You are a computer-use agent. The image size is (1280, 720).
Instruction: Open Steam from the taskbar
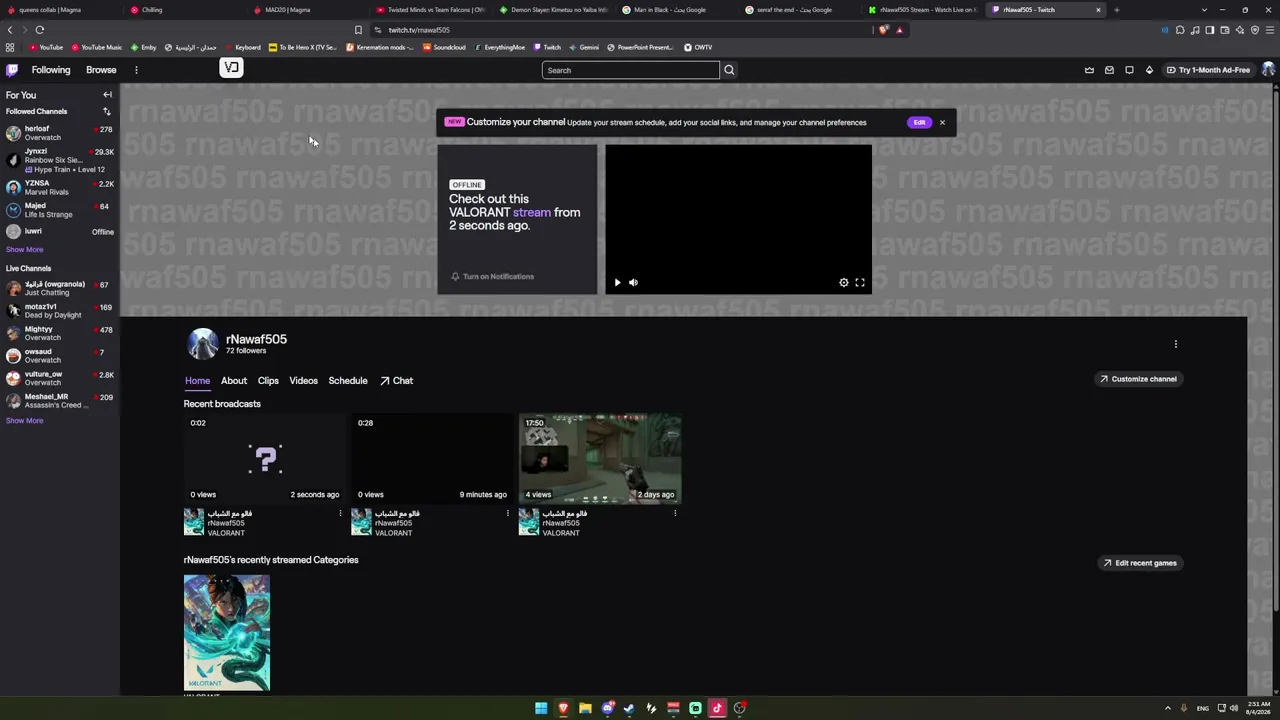629,708
